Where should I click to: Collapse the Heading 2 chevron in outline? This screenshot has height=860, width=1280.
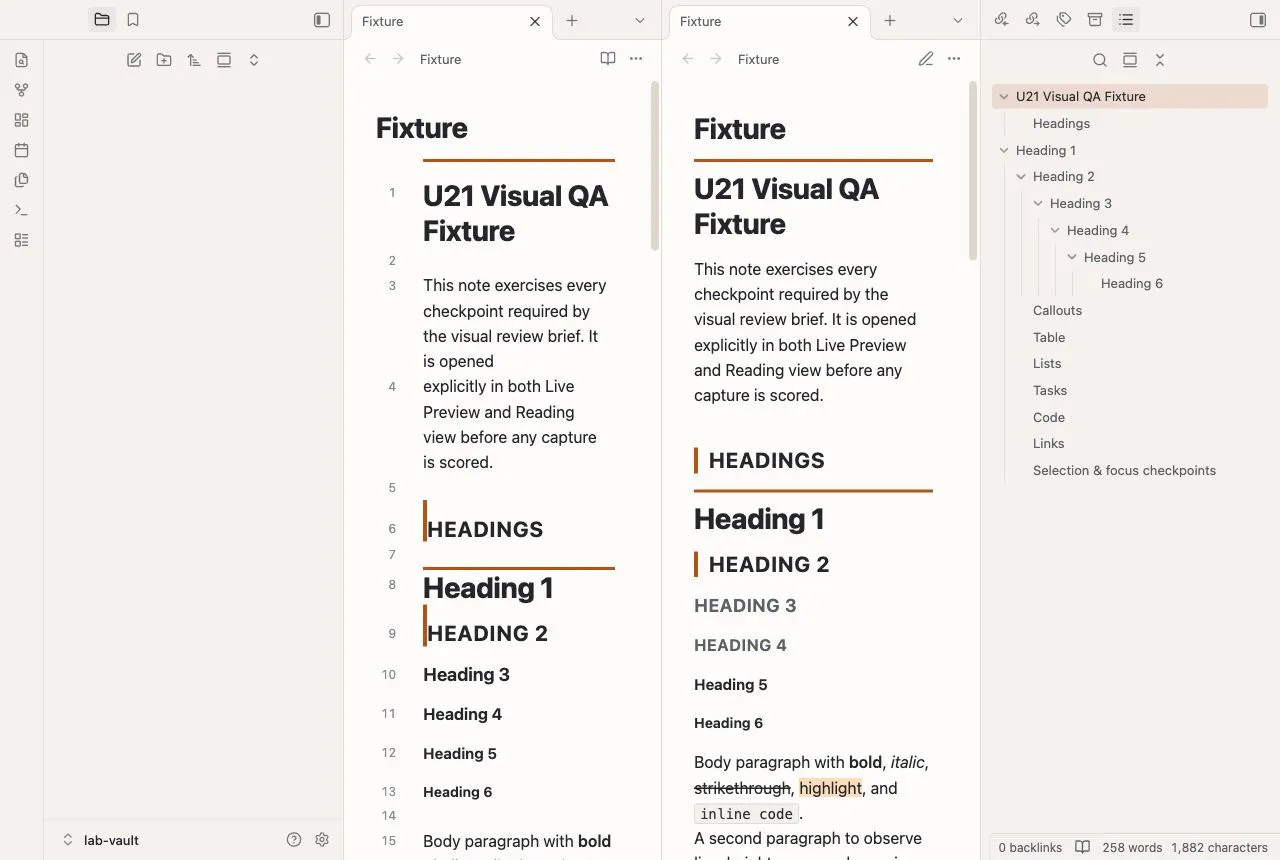click(1021, 177)
